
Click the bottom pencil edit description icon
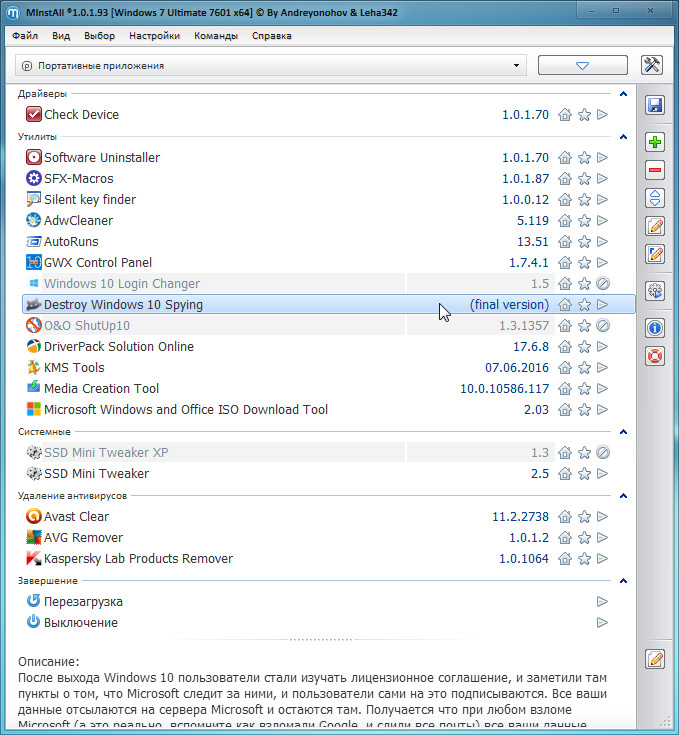[x=655, y=659]
